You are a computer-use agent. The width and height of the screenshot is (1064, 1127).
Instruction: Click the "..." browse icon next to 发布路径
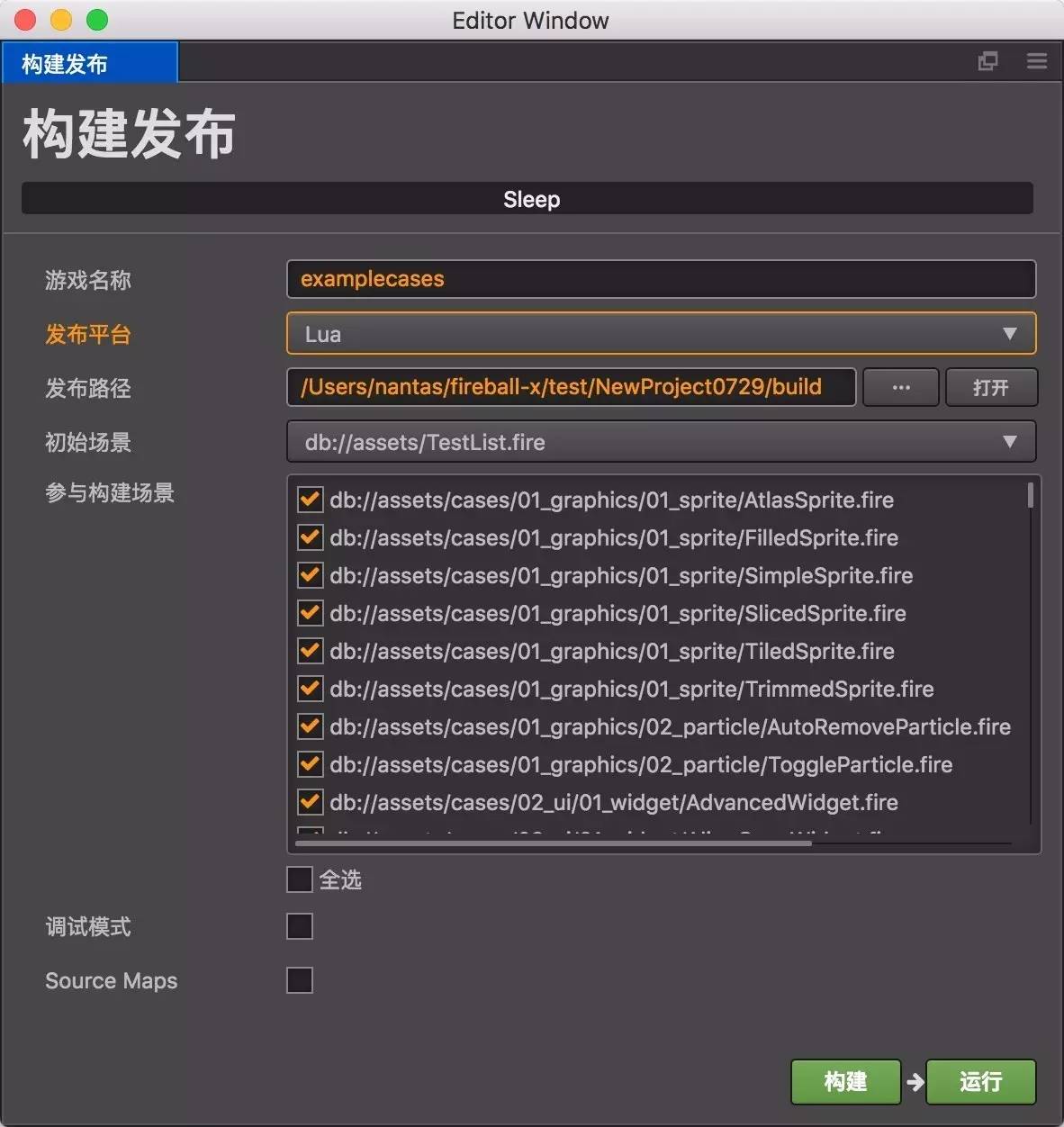(900, 387)
